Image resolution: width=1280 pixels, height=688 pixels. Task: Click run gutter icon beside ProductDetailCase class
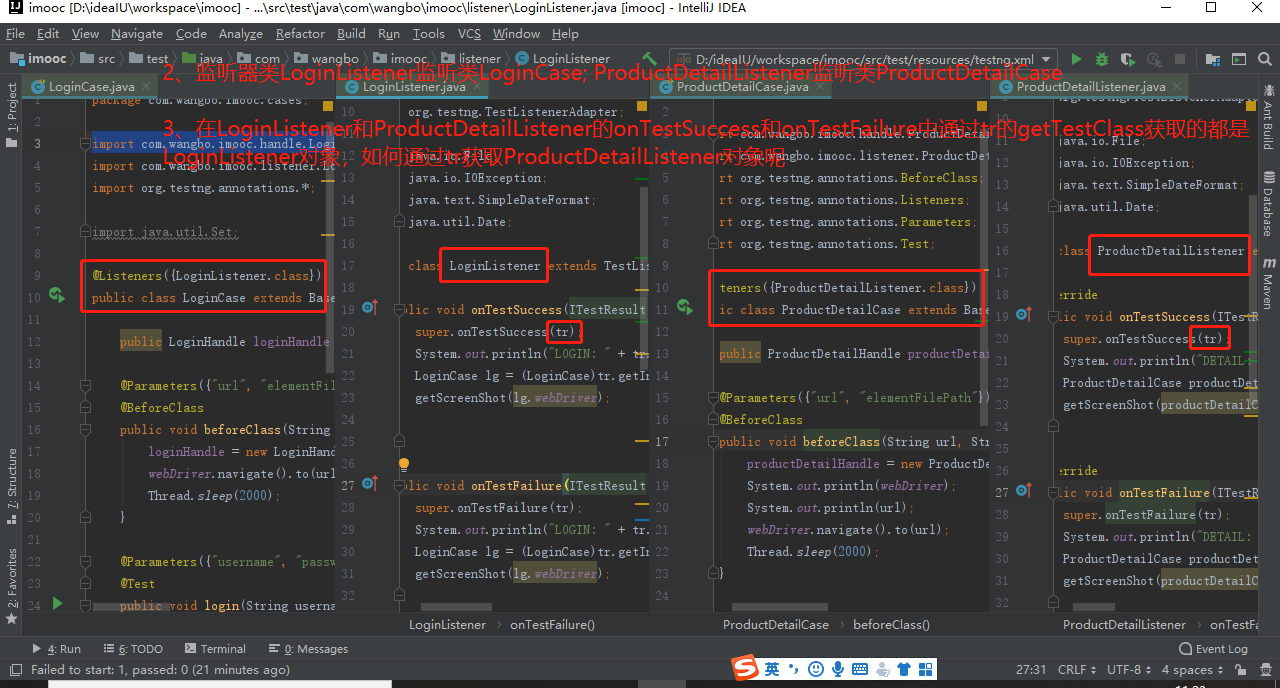click(x=684, y=307)
